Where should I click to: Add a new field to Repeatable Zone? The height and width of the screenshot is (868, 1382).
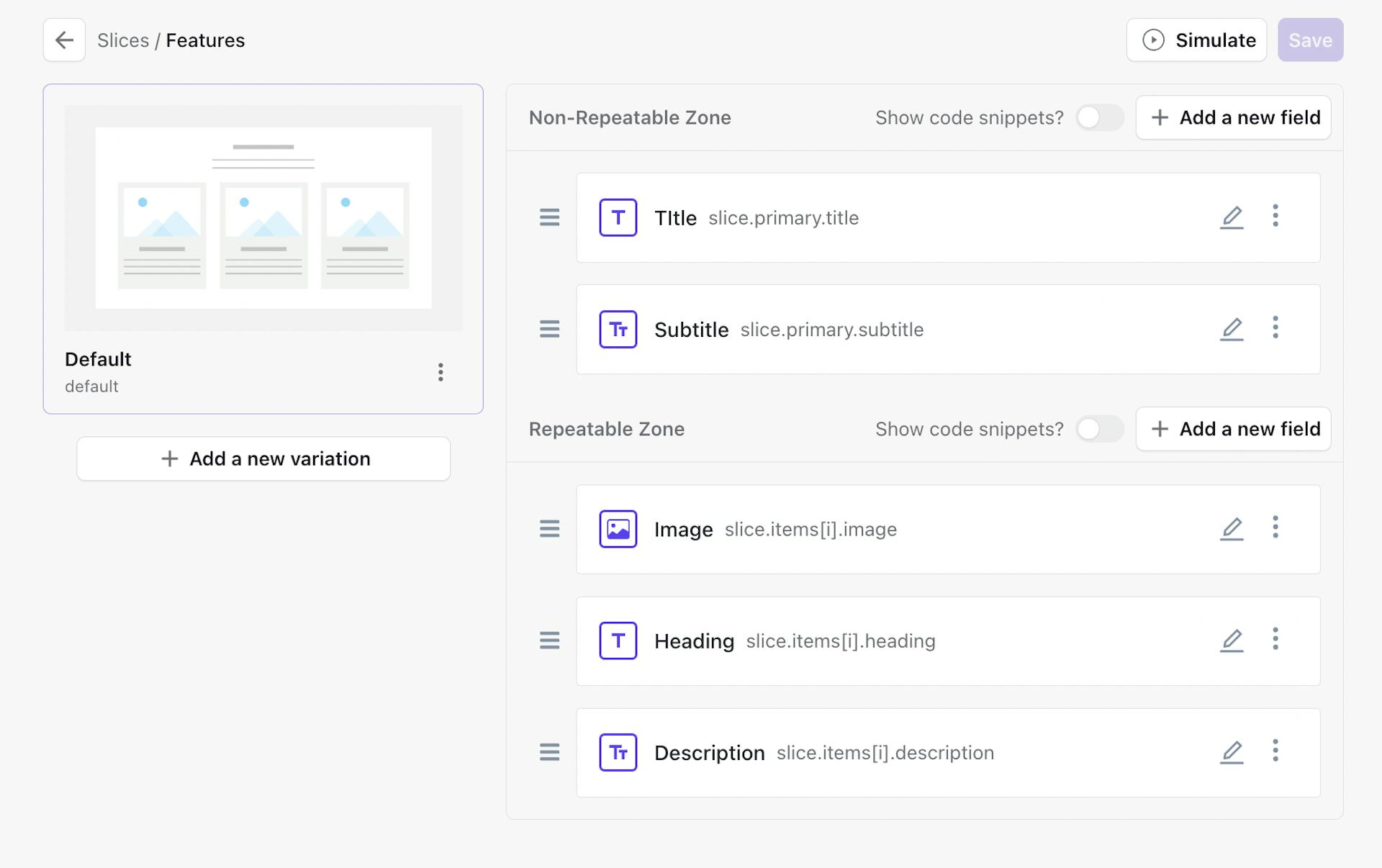click(x=1233, y=429)
